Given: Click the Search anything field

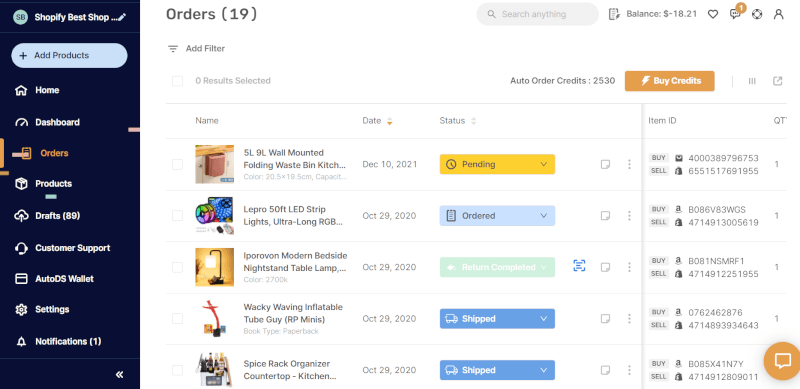Looking at the screenshot, I should click(x=537, y=14).
